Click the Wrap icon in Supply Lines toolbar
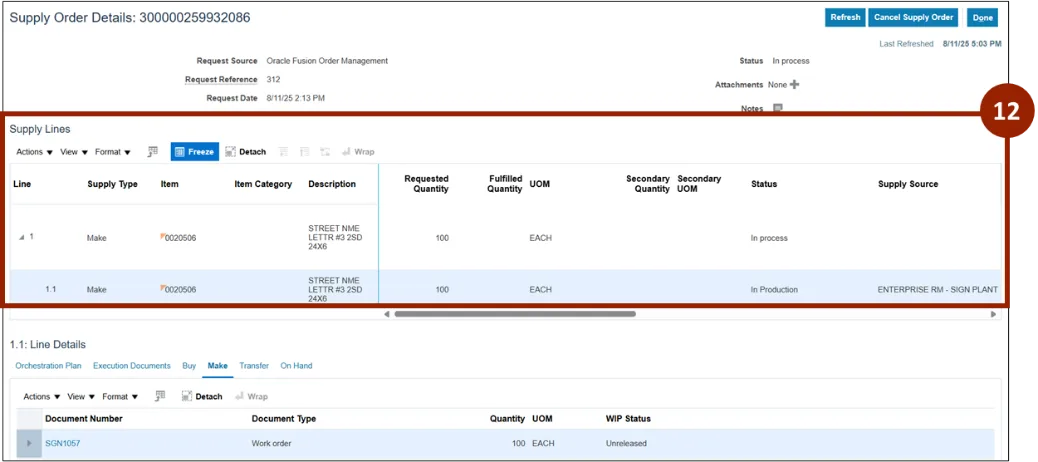The width and height of the screenshot is (1038, 462). [x=358, y=152]
